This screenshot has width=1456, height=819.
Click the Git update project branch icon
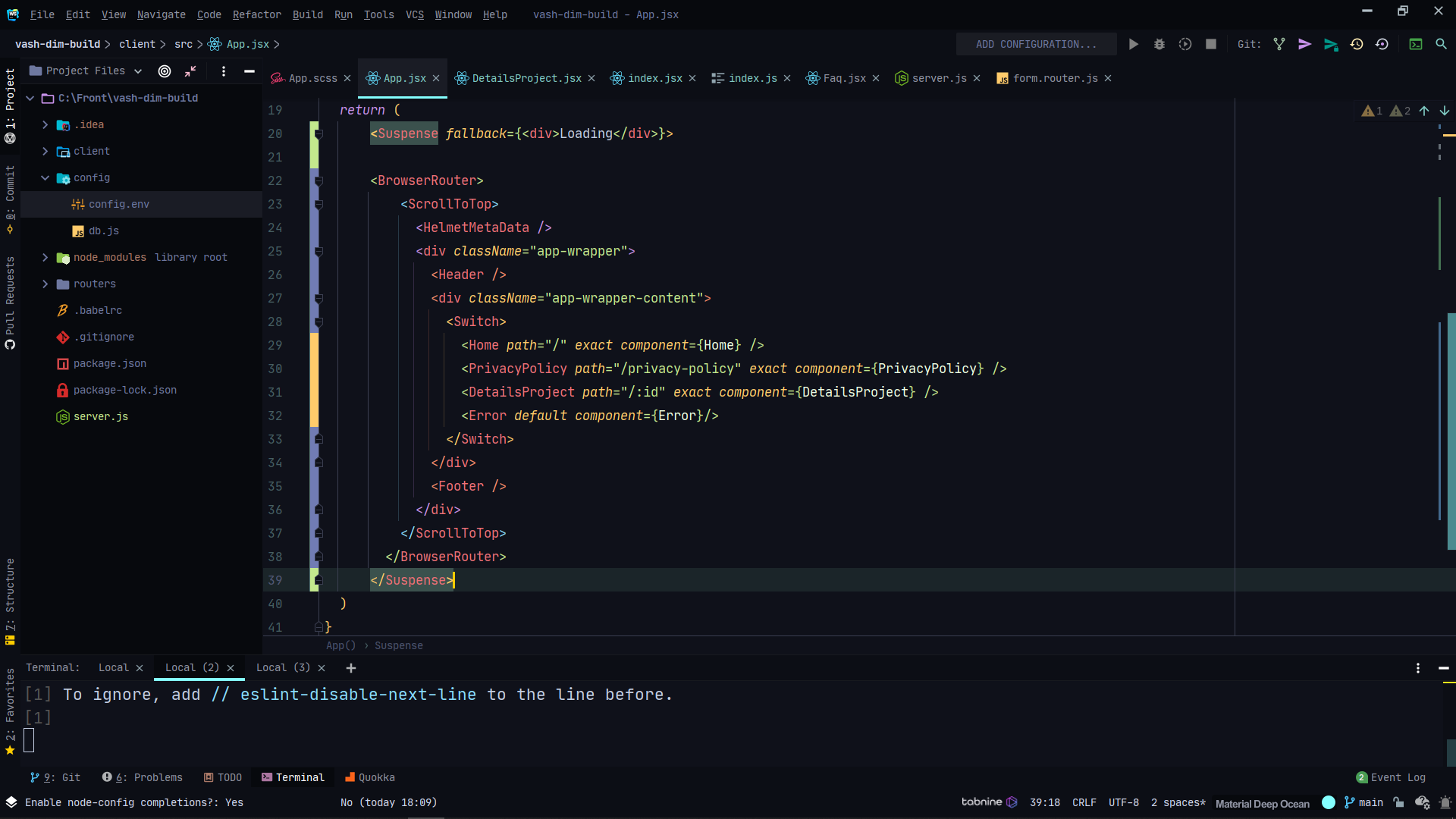tap(1279, 45)
